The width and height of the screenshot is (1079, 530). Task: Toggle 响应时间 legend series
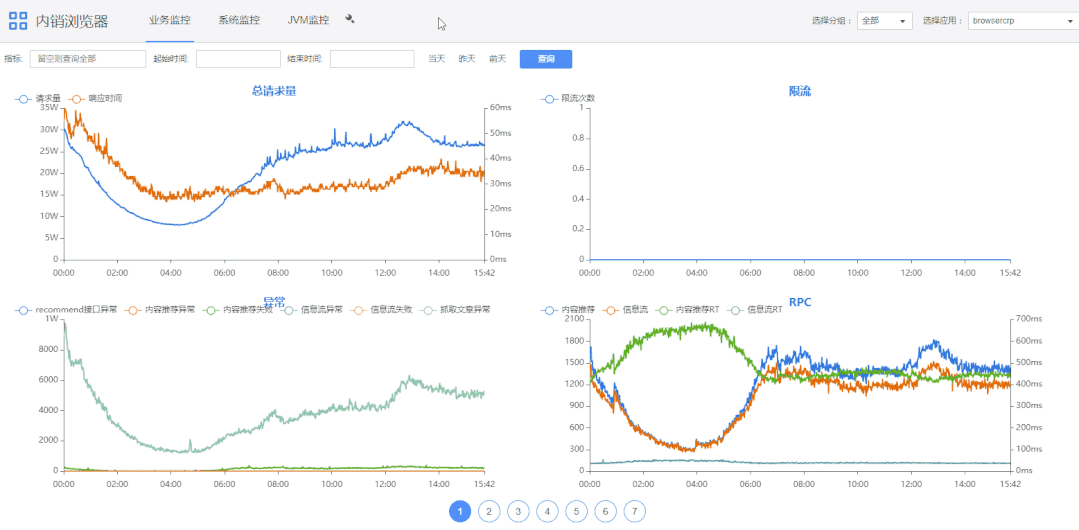(77, 99)
